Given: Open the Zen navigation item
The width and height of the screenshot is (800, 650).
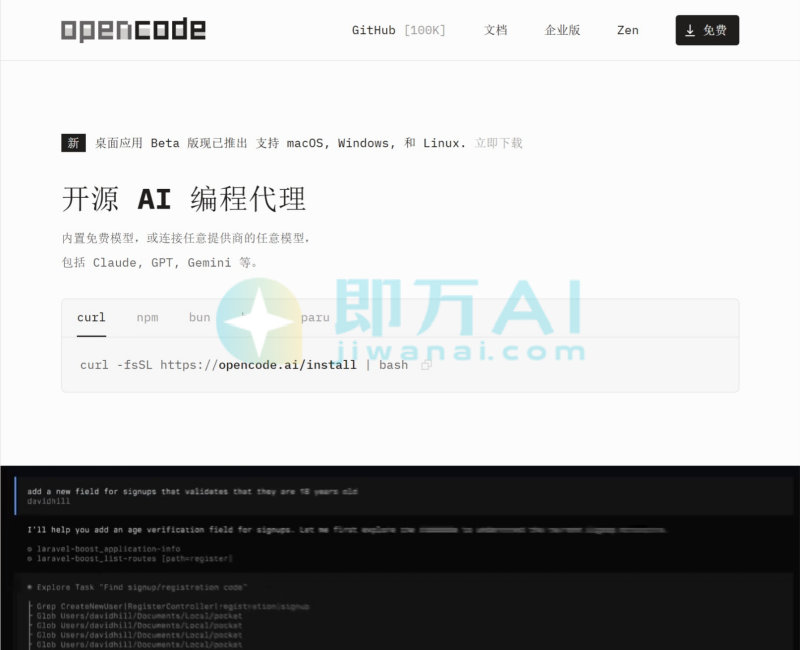Looking at the screenshot, I should click(x=628, y=30).
